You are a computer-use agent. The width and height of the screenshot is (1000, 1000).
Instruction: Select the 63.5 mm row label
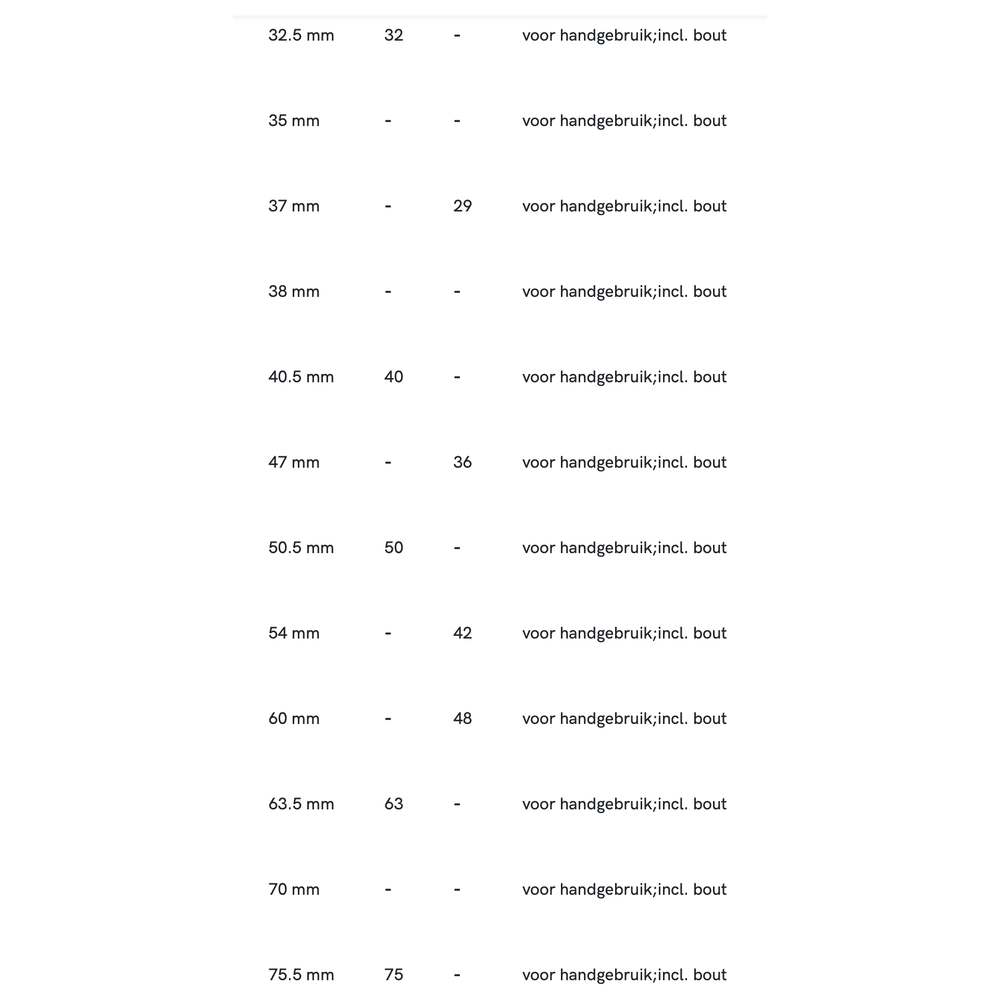301,804
